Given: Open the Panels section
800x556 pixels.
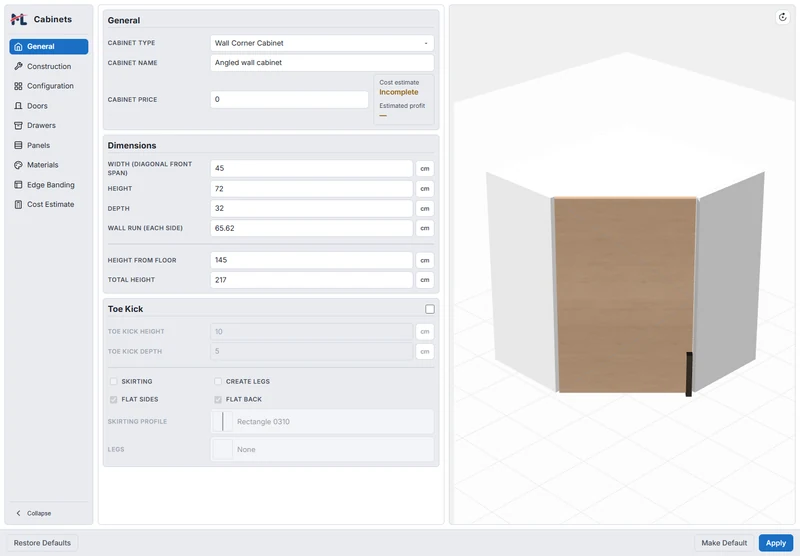Looking at the screenshot, I should [48, 145].
